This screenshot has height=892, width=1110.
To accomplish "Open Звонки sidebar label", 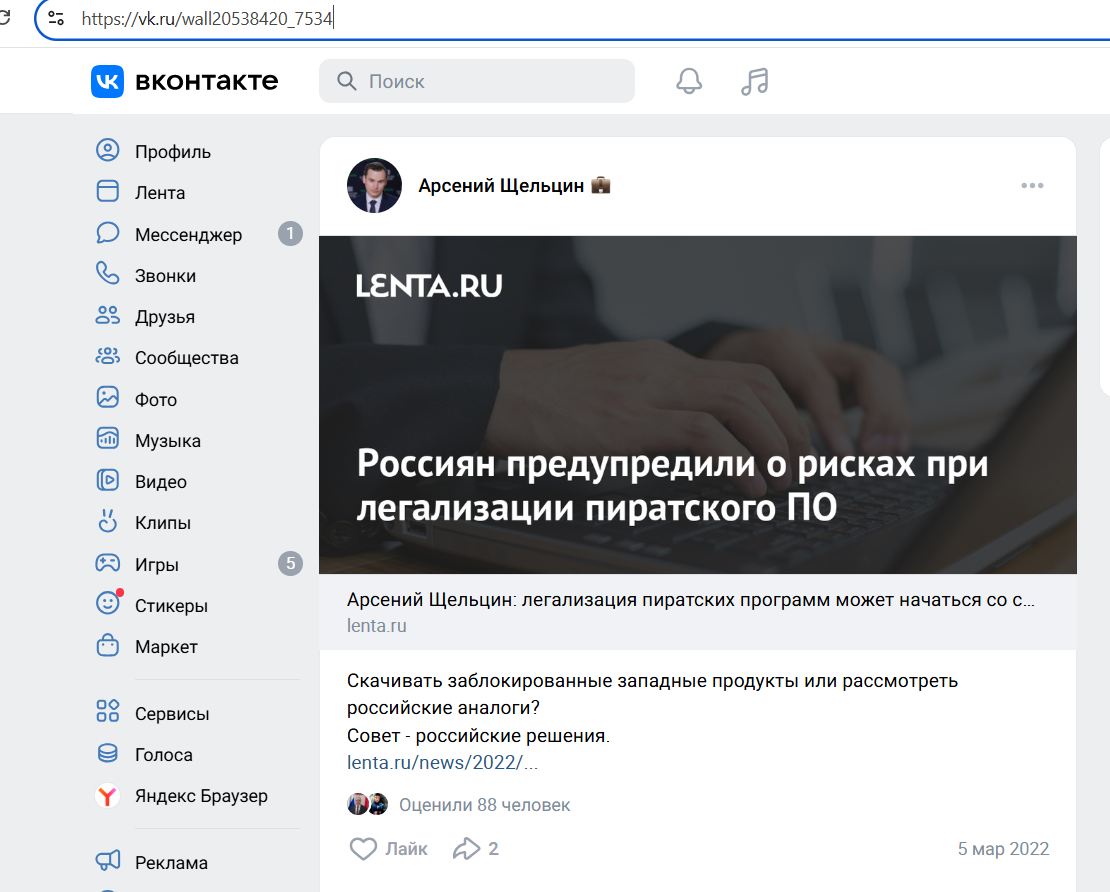I will (x=166, y=275).
